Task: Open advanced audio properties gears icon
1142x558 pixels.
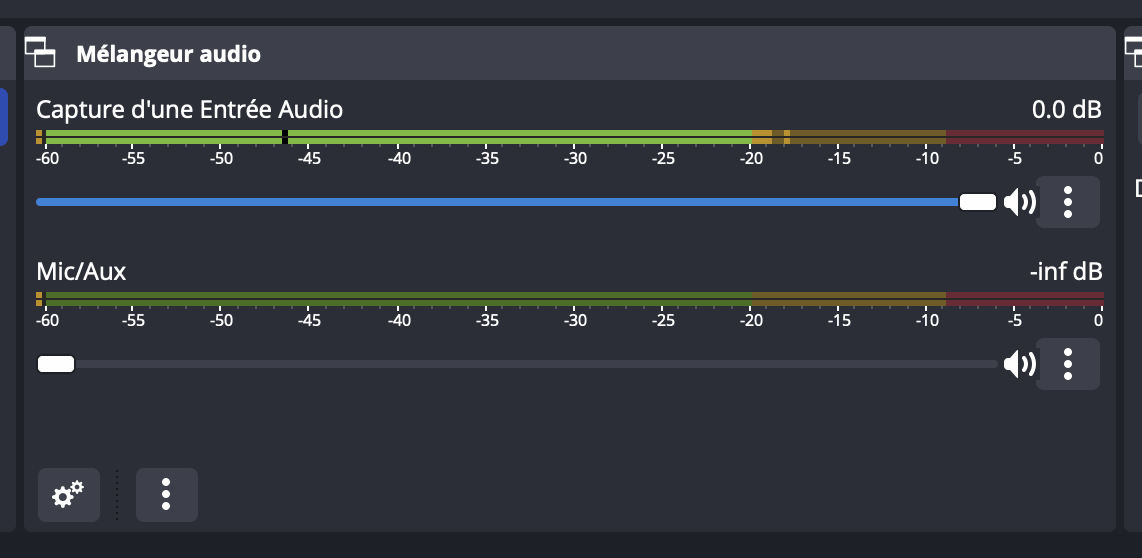Action: pyautogui.click(x=68, y=495)
